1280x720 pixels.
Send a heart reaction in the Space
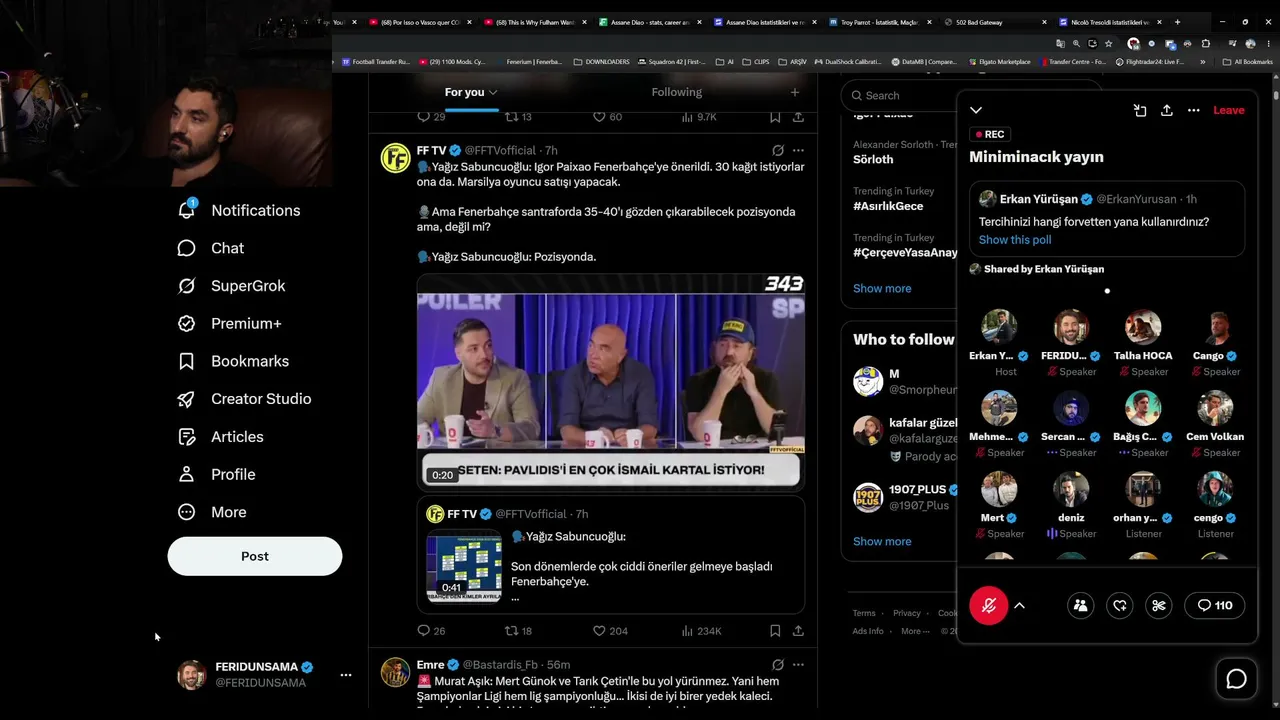coord(1120,605)
